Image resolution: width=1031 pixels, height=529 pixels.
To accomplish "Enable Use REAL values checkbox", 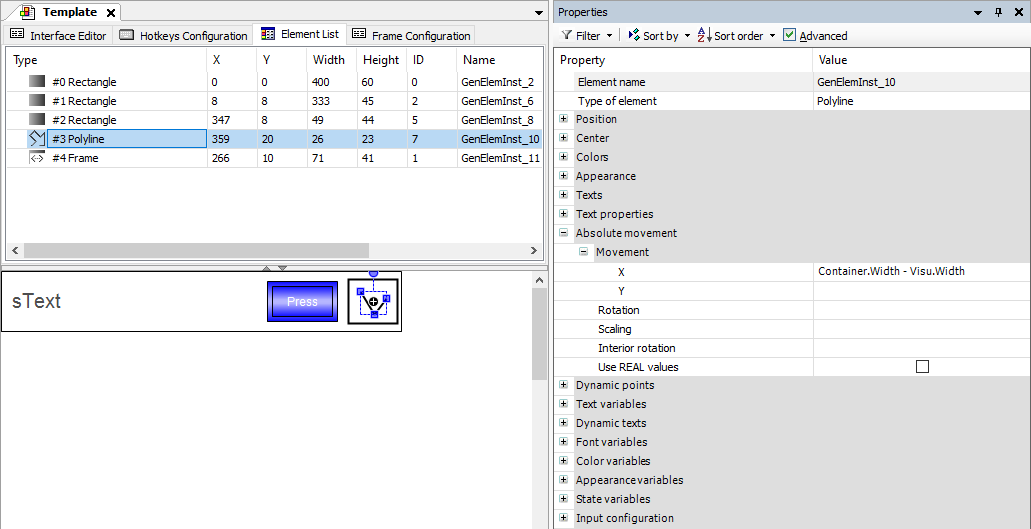I will click(922, 367).
